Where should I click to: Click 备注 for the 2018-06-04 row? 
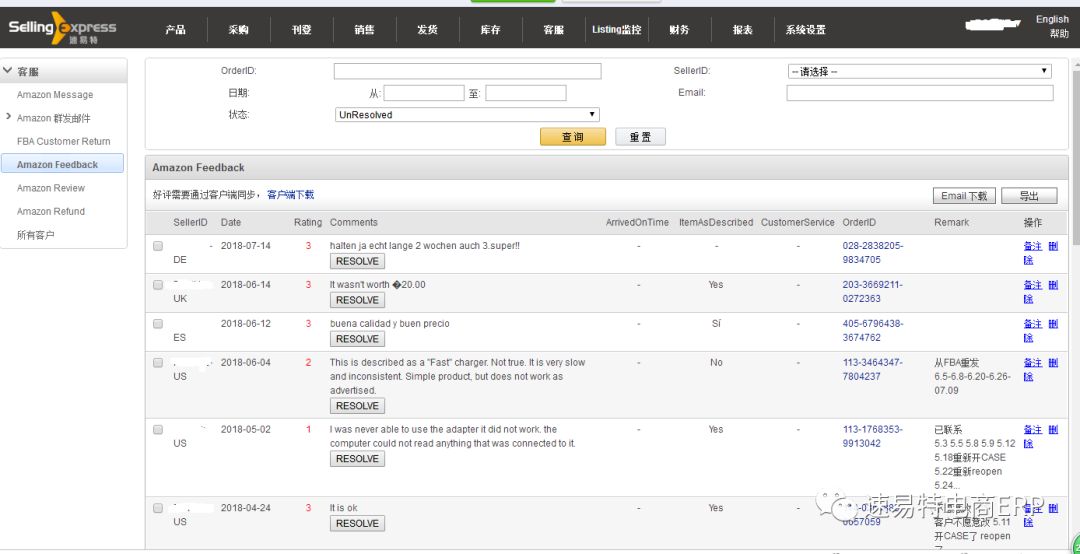[1032, 362]
